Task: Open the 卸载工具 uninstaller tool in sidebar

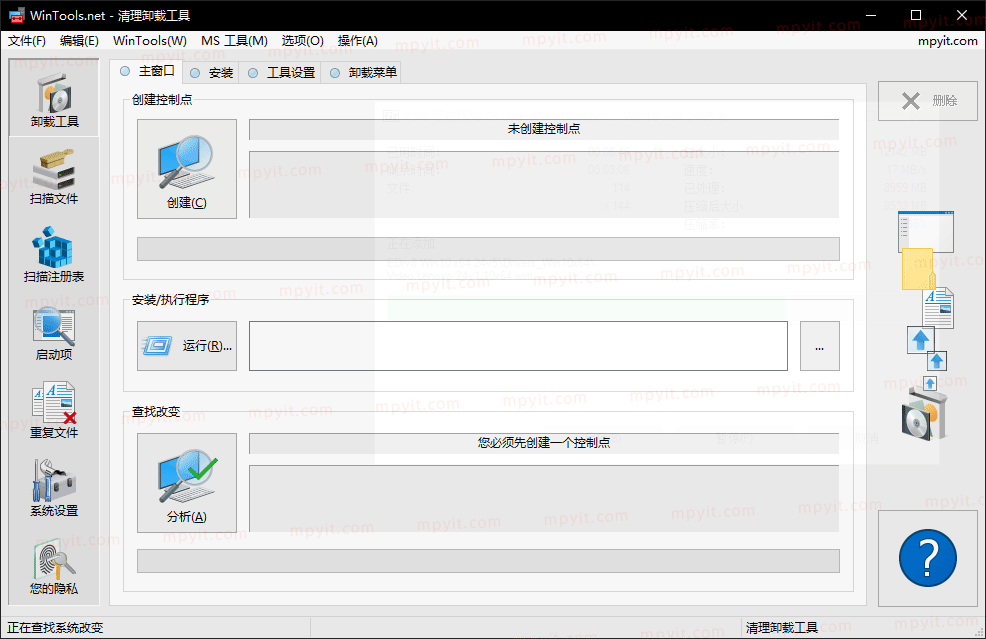Action: [54, 98]
